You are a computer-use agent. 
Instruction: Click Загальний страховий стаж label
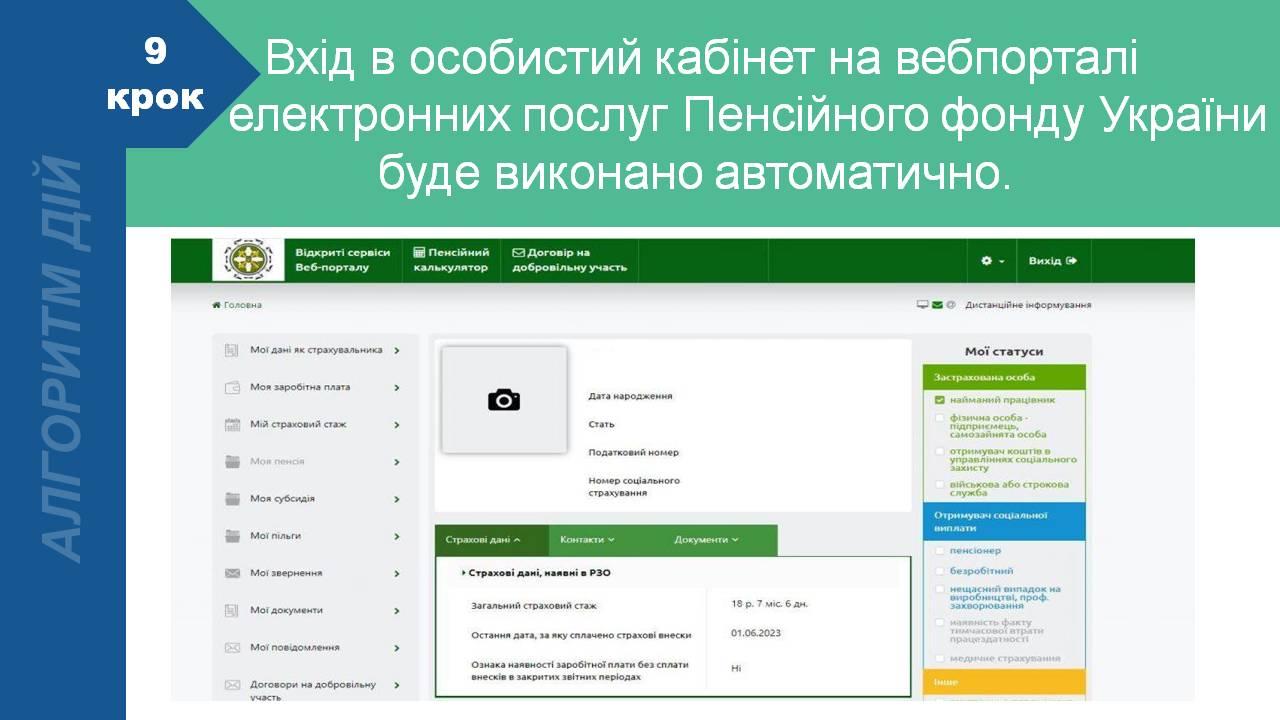(534, 606)
